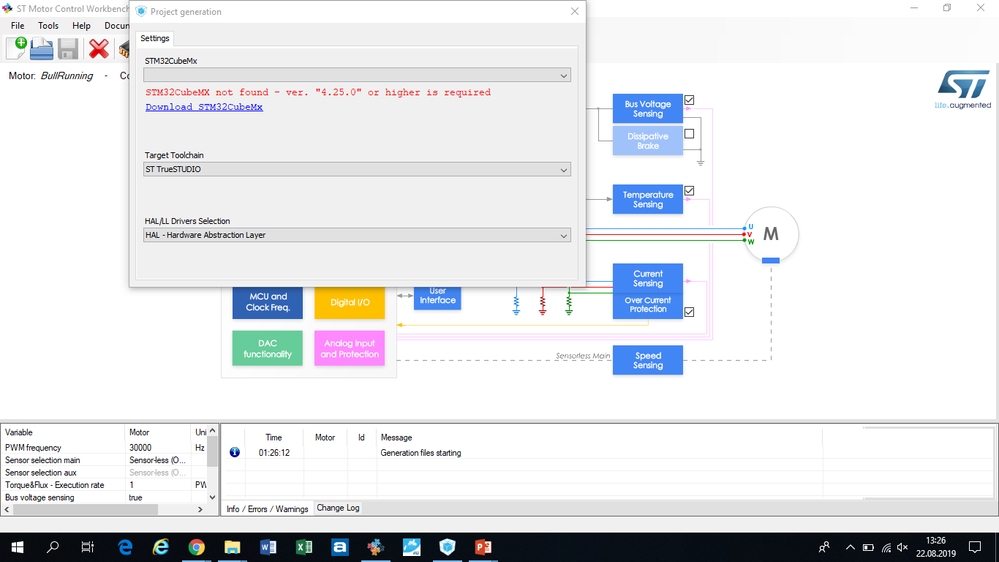Toggle the Temperature Sensing checkbox

(689, 191)
